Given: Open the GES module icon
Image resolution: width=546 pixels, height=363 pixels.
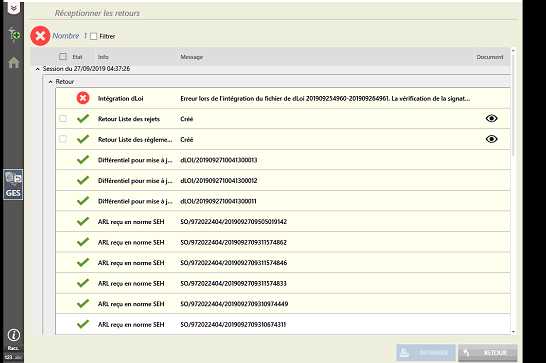Looking at the screenshot, I should [x=13, y=185].
